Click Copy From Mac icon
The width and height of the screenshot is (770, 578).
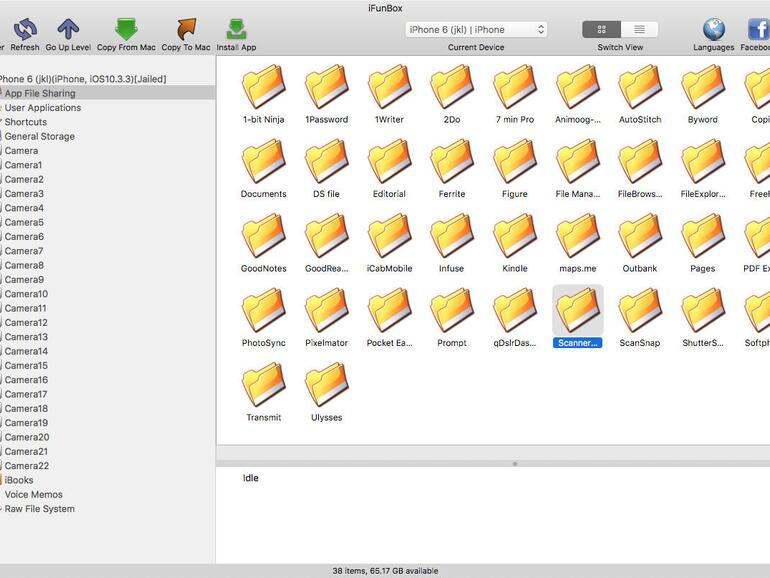pyautogui.click(x=126, y=30)
